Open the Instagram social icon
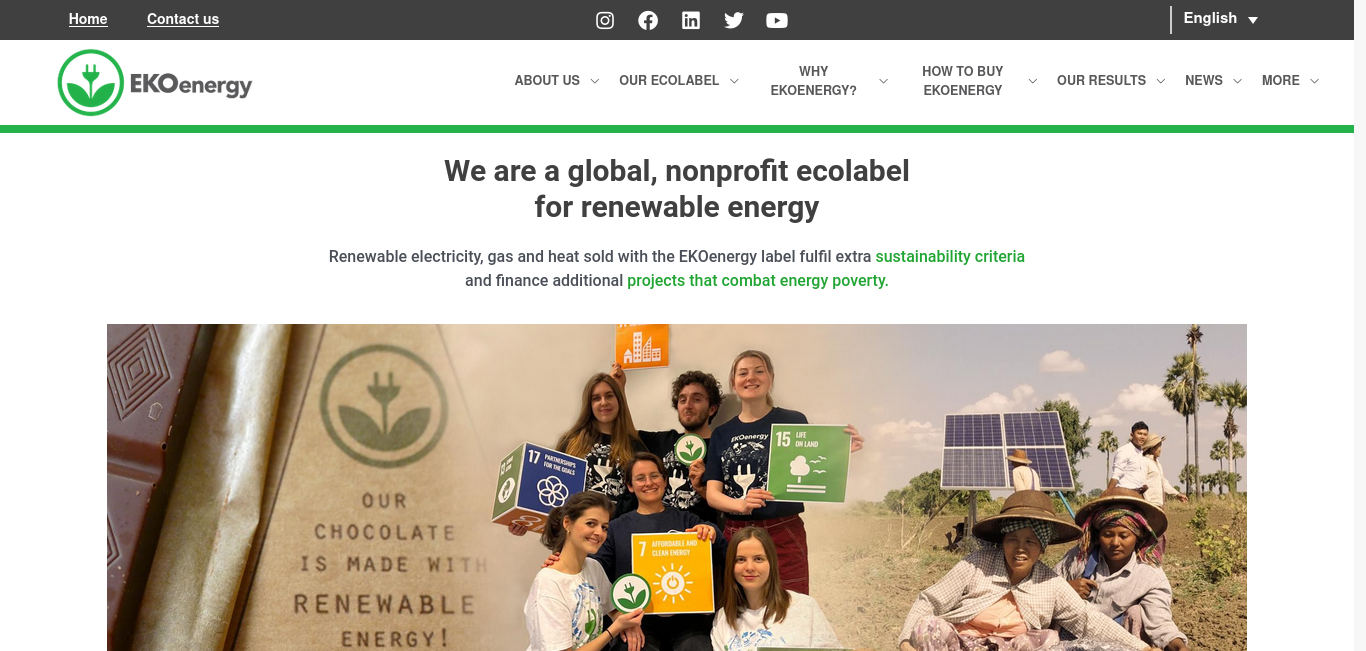 point(605,20)
